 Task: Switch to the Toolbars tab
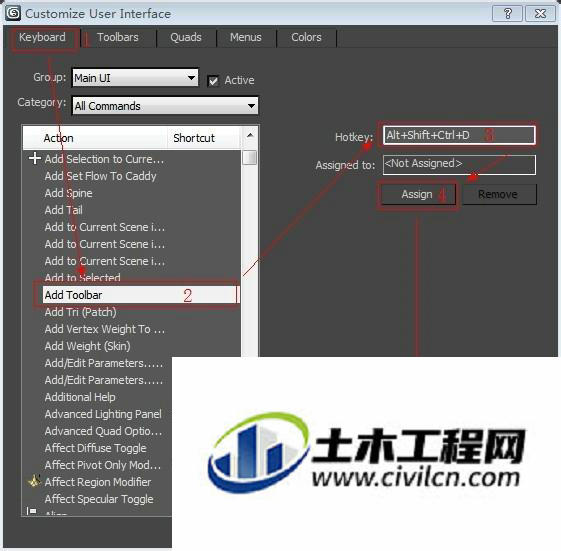(118, 37)
